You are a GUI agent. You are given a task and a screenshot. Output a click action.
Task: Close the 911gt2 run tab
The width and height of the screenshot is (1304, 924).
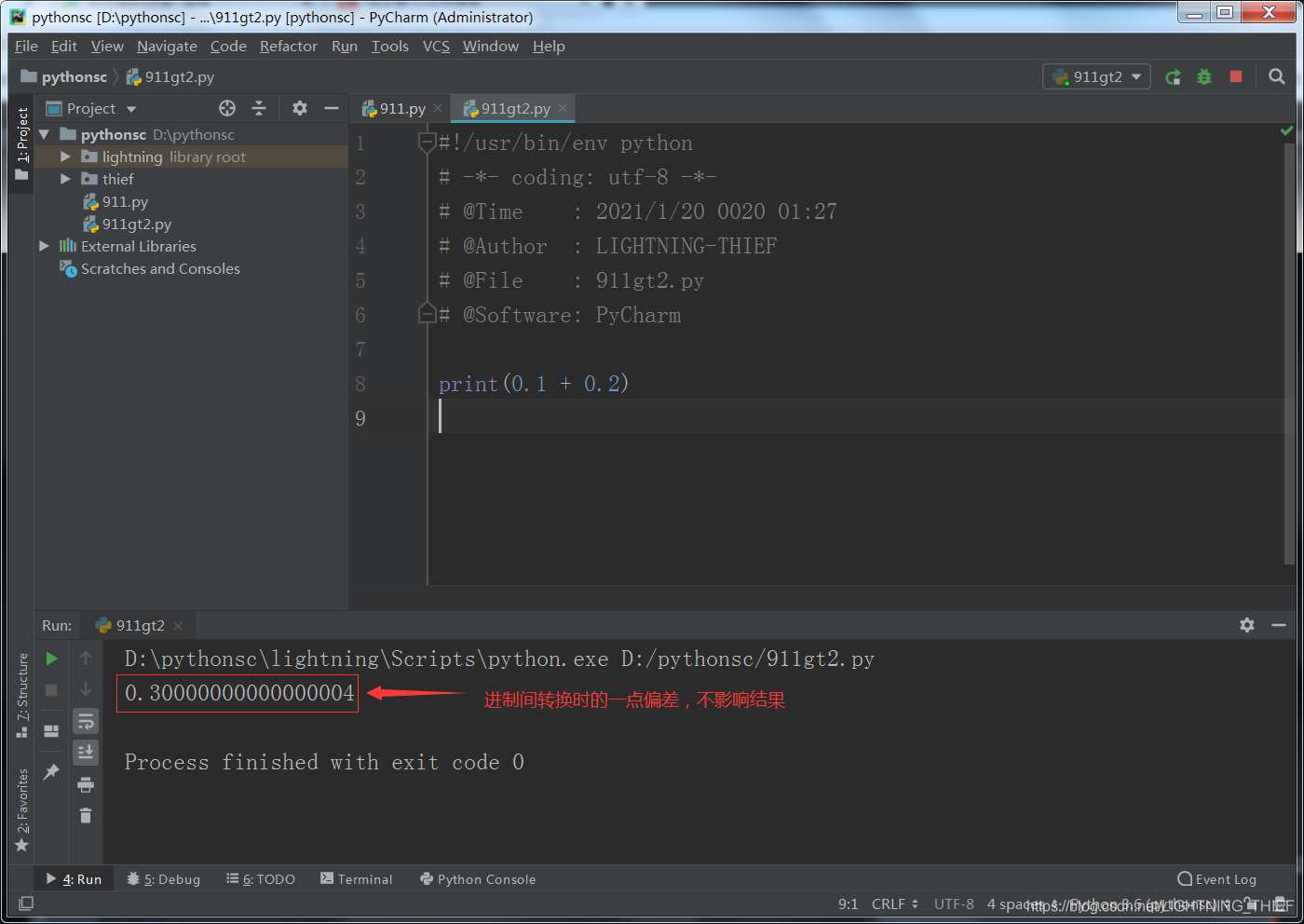[178, 626]
